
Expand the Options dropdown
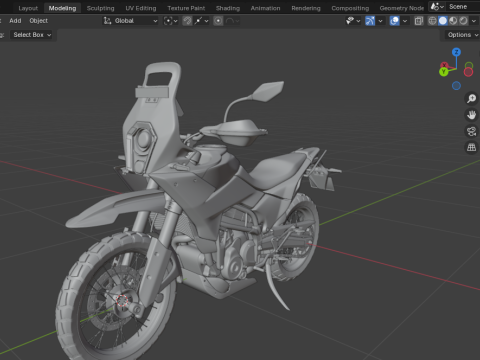coord(462,35)
